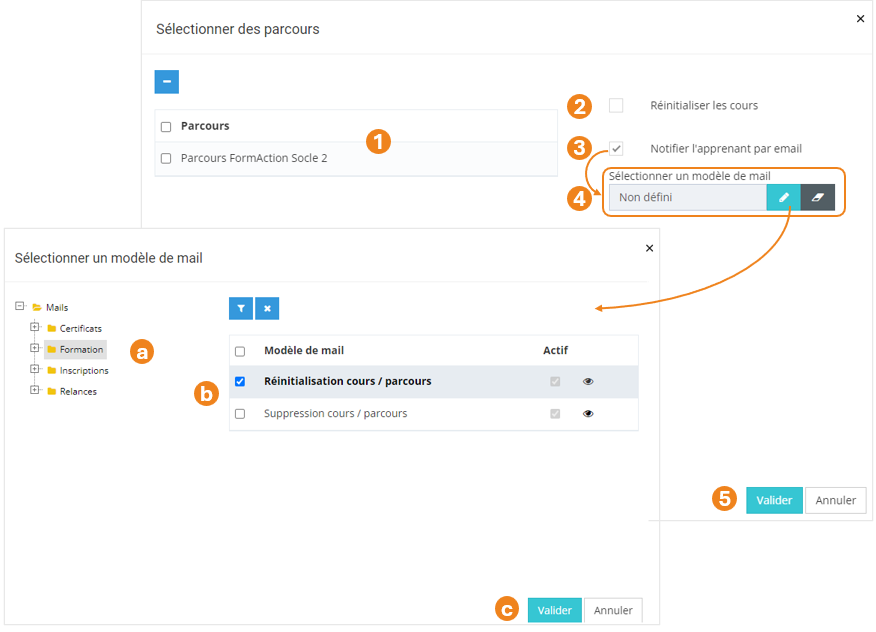The height and width of the screenshot is (632, 876).
Task: Click the blue minus collapse button
Action: (x=166, y=81)
